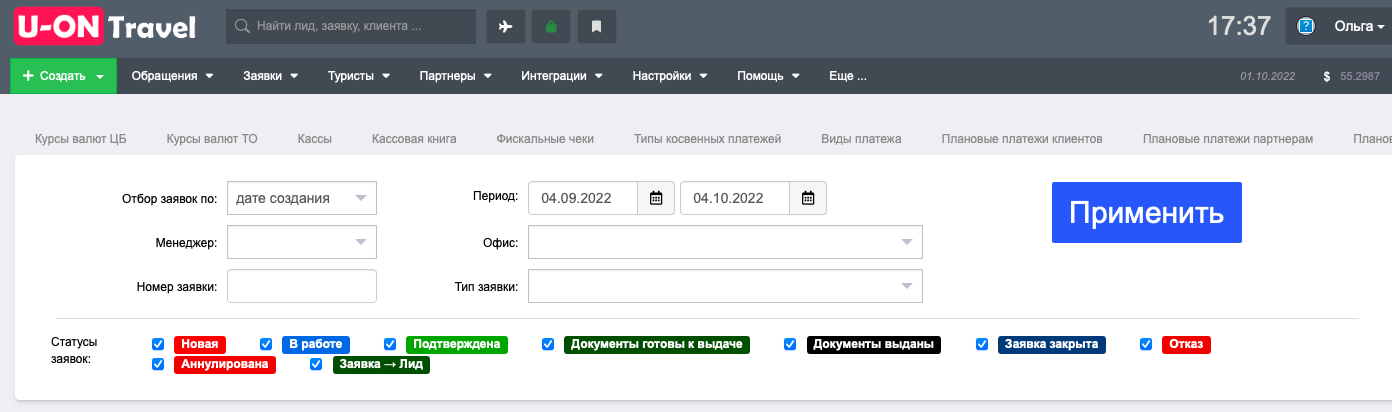Click the Документы выданы status label
The image size is (1392, 412).
(874, 344)
